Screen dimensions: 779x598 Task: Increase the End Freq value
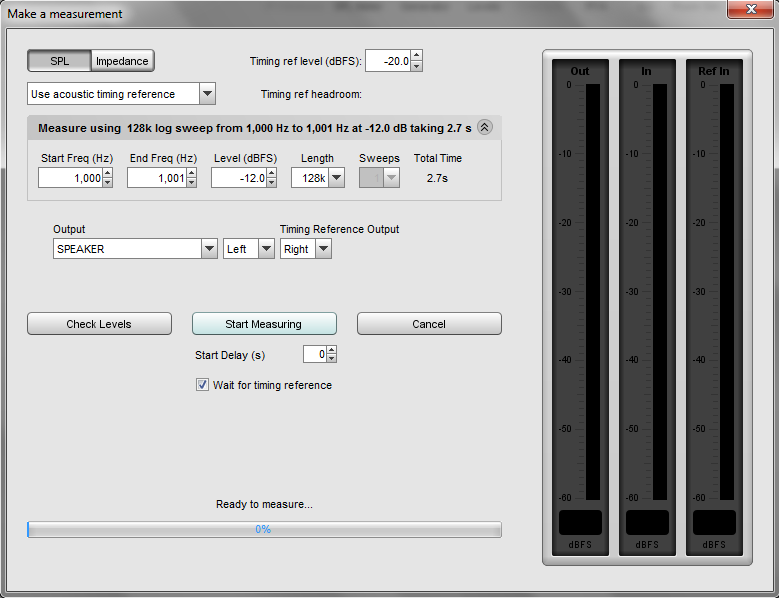pos(191,173)
